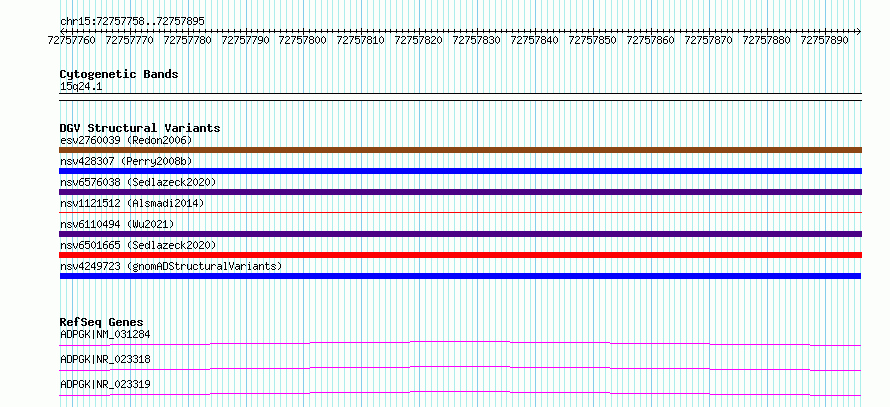Open variant nsv1121512 (Alsmadi2014) label
Screen dimensions: 890x407
(x=132, y=203)
